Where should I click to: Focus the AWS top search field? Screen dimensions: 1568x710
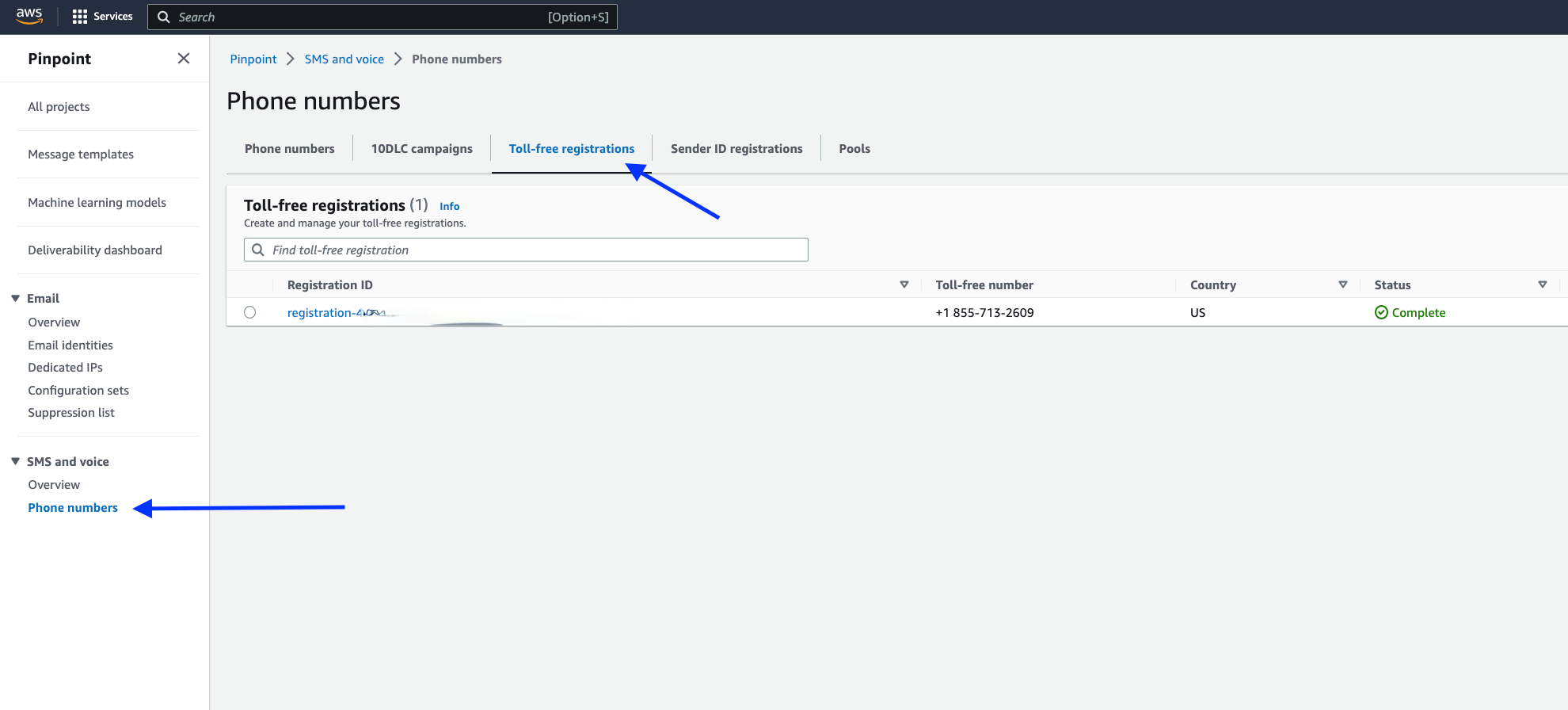[x=382, y=17]
